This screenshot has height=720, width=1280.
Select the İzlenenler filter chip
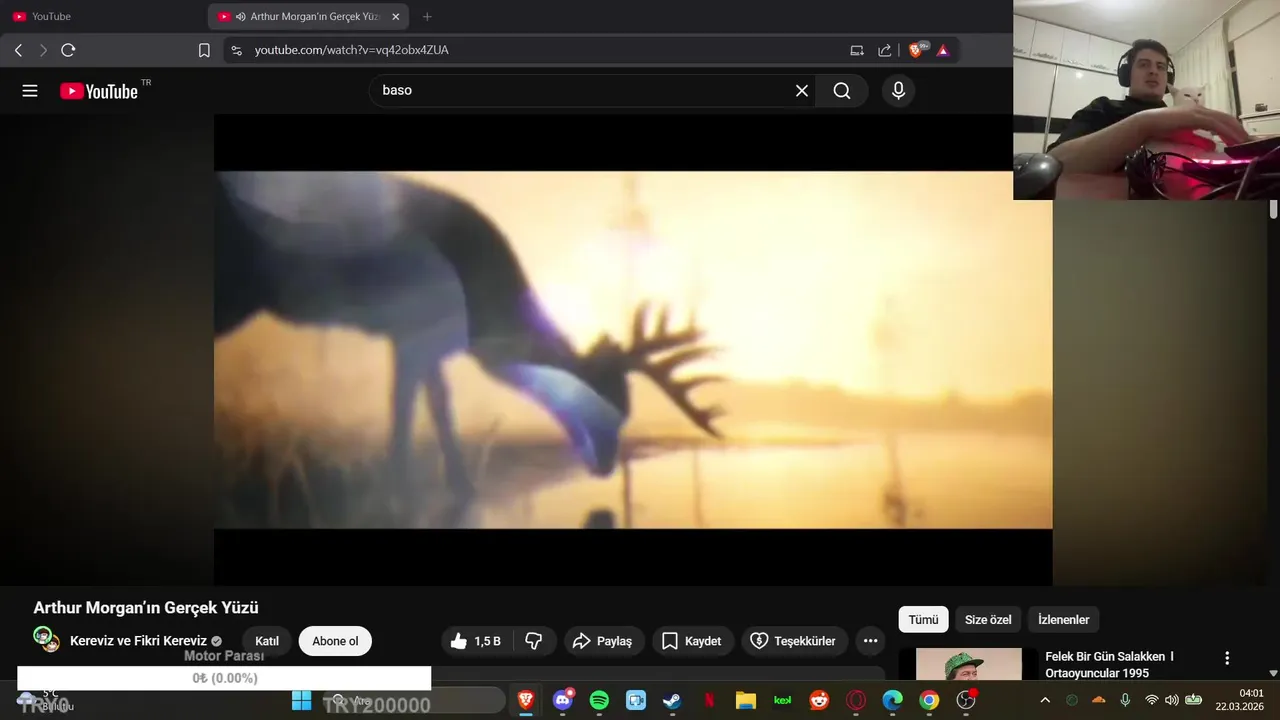coord(1063,620)
